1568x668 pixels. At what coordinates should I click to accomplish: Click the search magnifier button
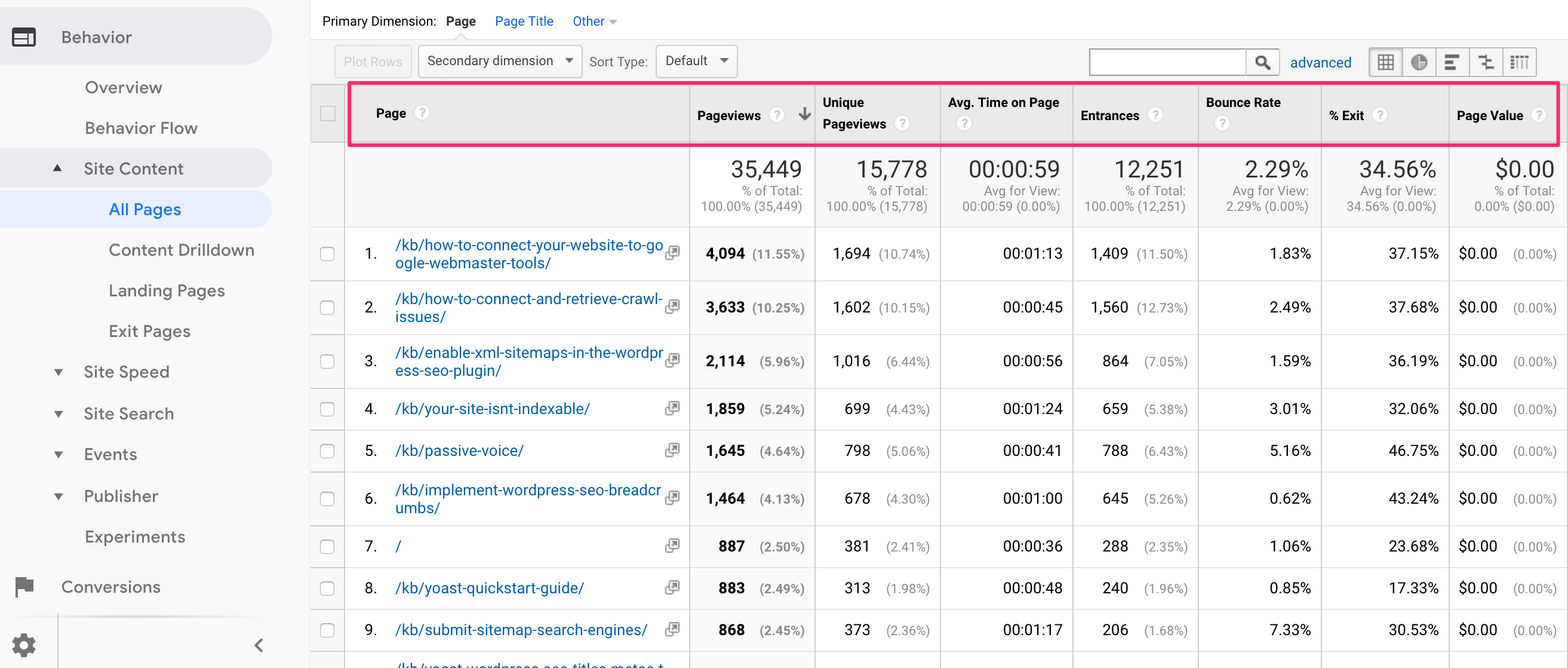pyautogui.click(x=1262, y=62)
